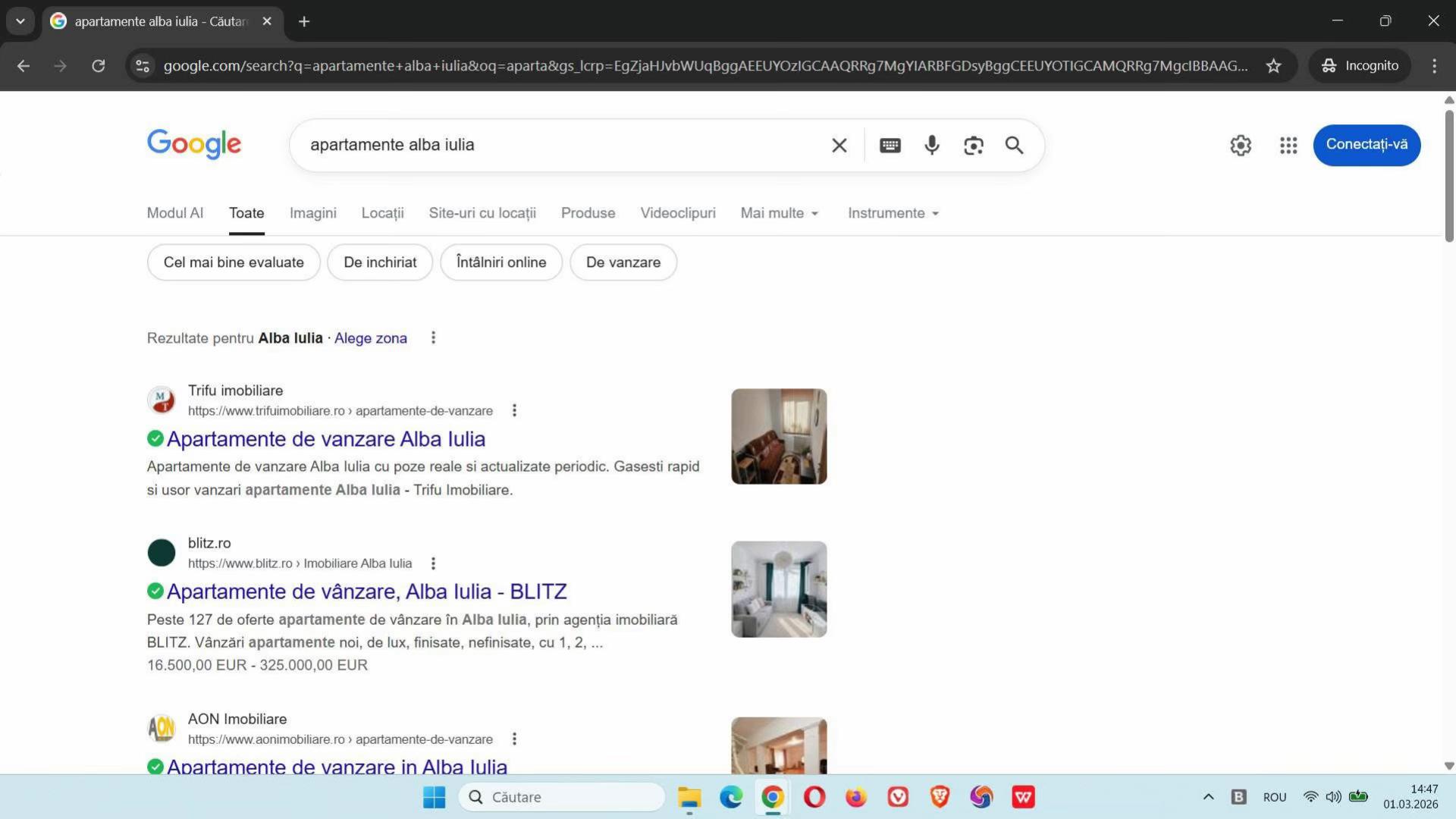1456x819 pixels.
Task: Switch to Imagini tab
Action: 313,213
